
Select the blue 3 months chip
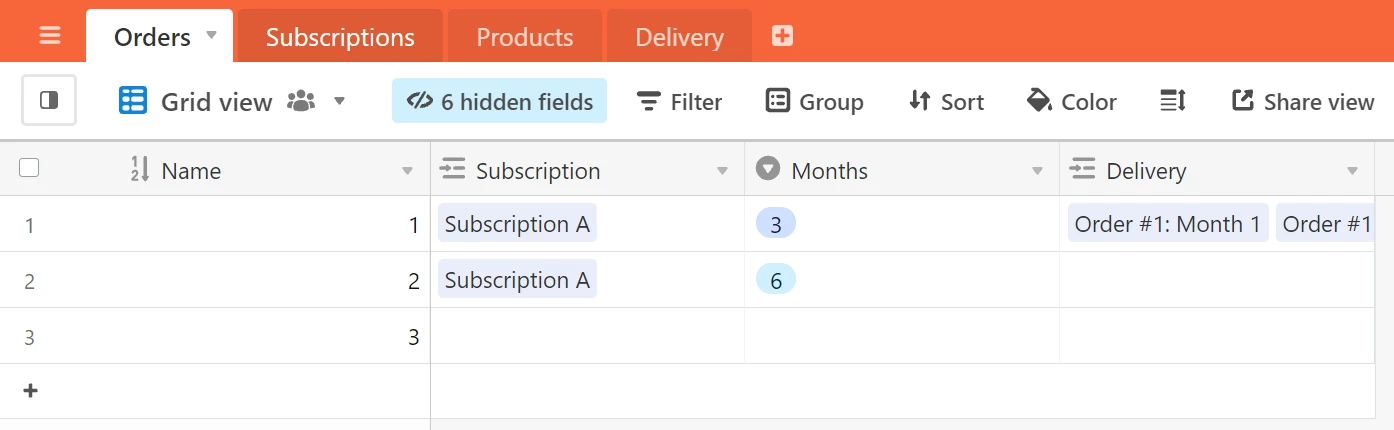pyautogui.click(x=776, y=224)
